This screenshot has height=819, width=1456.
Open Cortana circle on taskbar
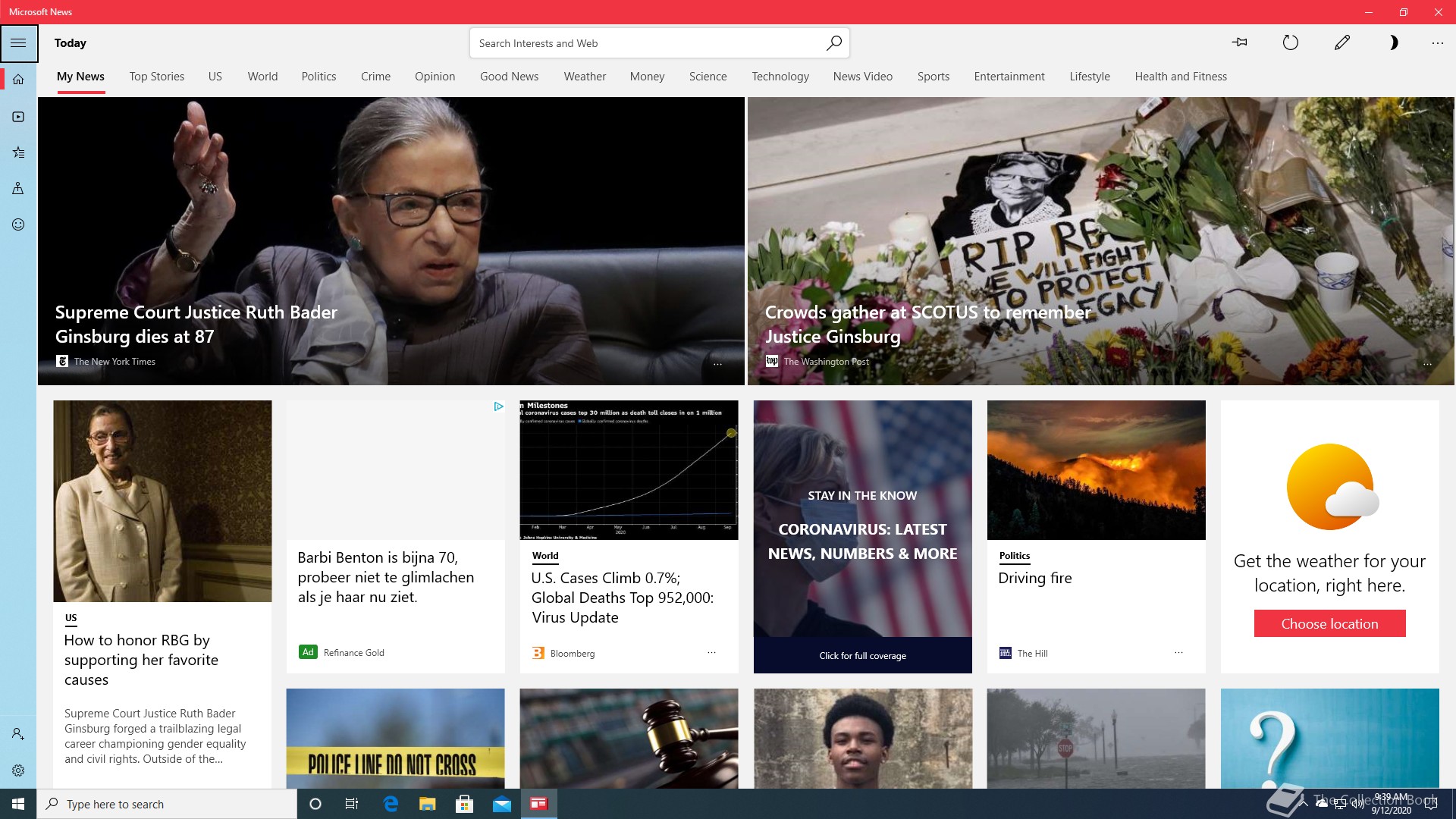point(315,804)
